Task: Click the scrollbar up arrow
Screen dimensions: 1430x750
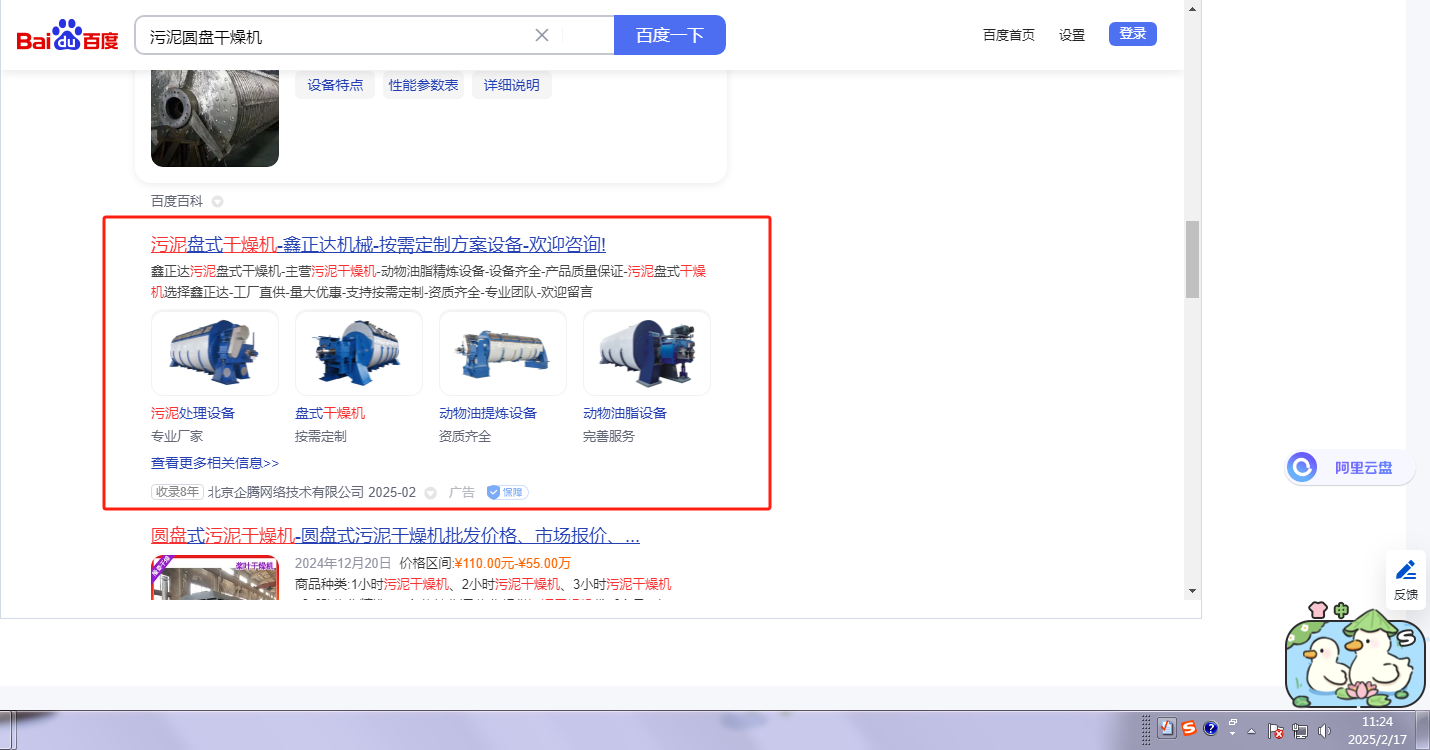Action: click(1192, 8)
